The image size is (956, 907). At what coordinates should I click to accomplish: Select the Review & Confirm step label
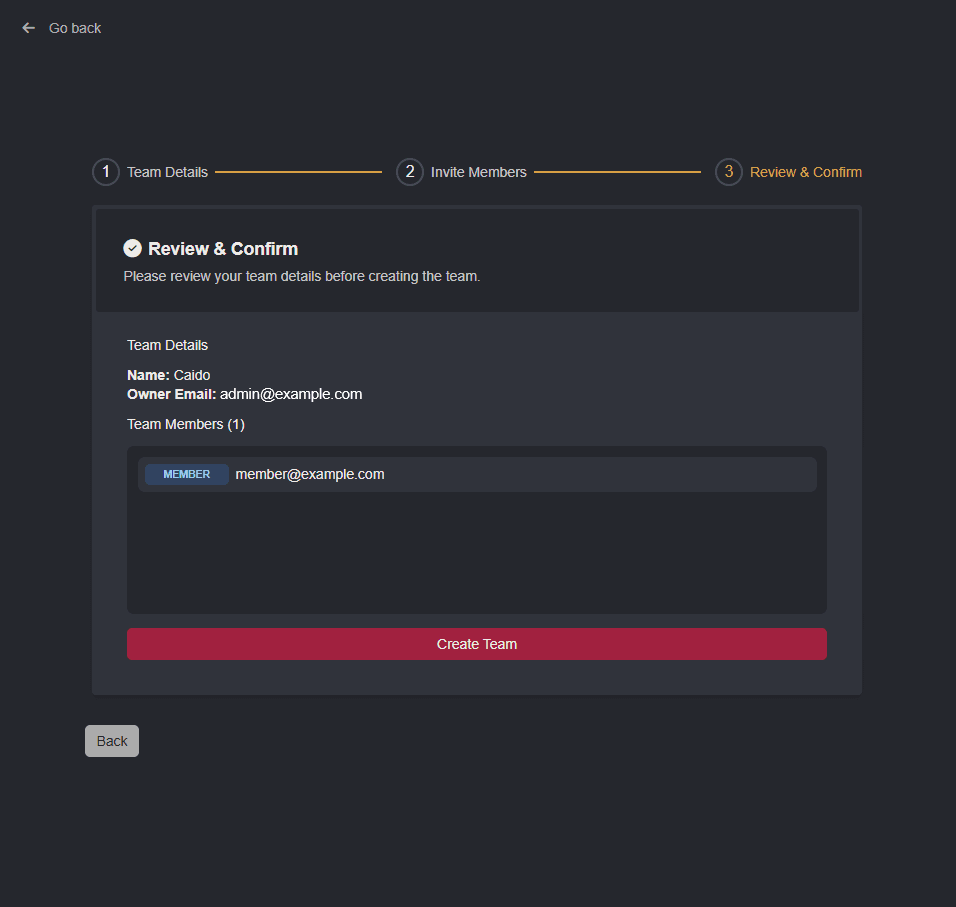point(805,172)
